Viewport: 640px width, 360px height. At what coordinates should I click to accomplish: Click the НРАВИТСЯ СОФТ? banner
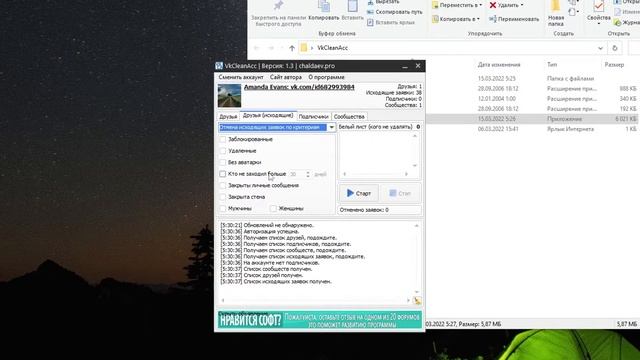pyautogui.click(x=320, y=320)
